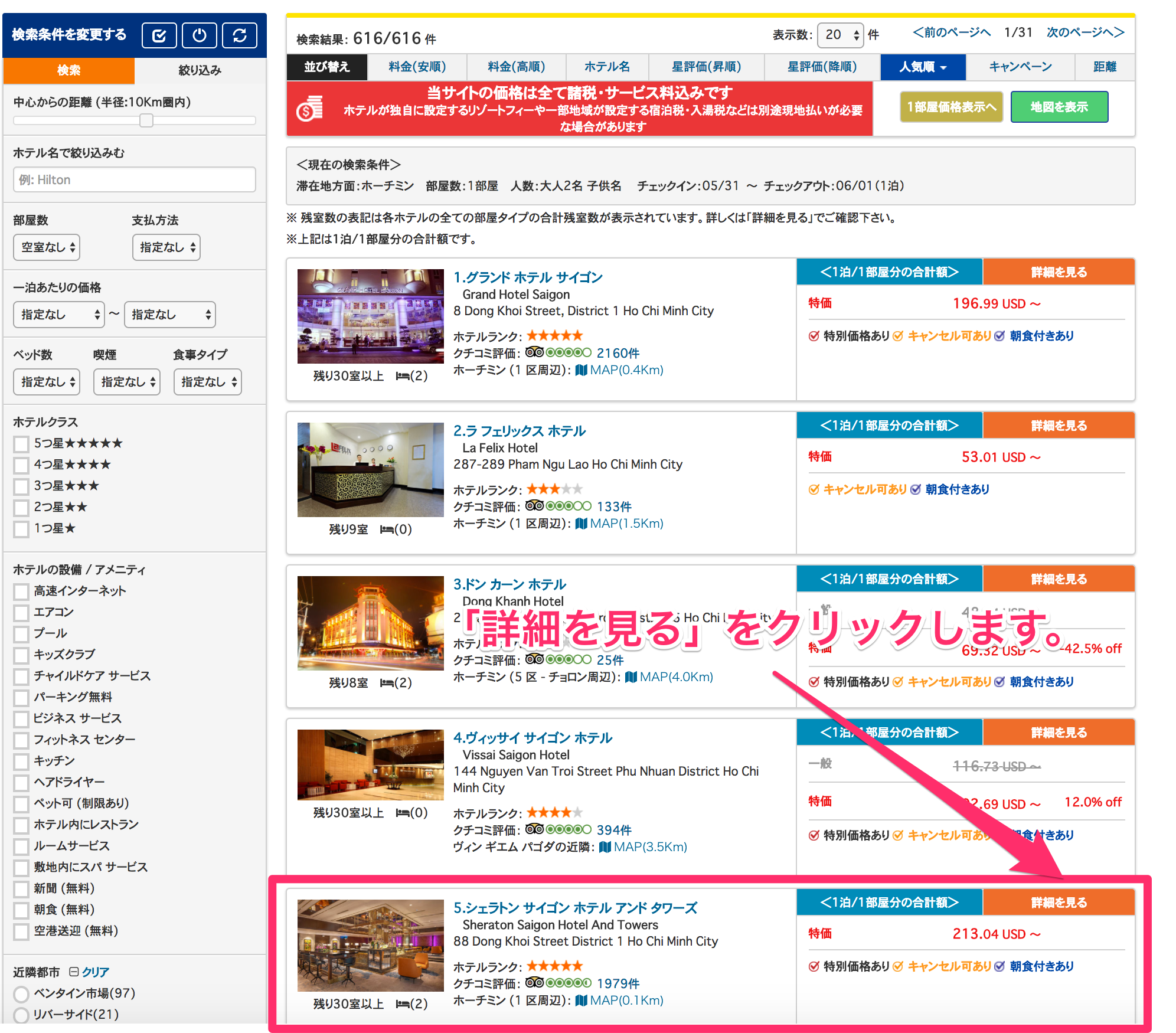This screenshot has height=1033, width=1176.
Task: Click the checkmark edit icon in search header
Action: click(x=159, y=35)
